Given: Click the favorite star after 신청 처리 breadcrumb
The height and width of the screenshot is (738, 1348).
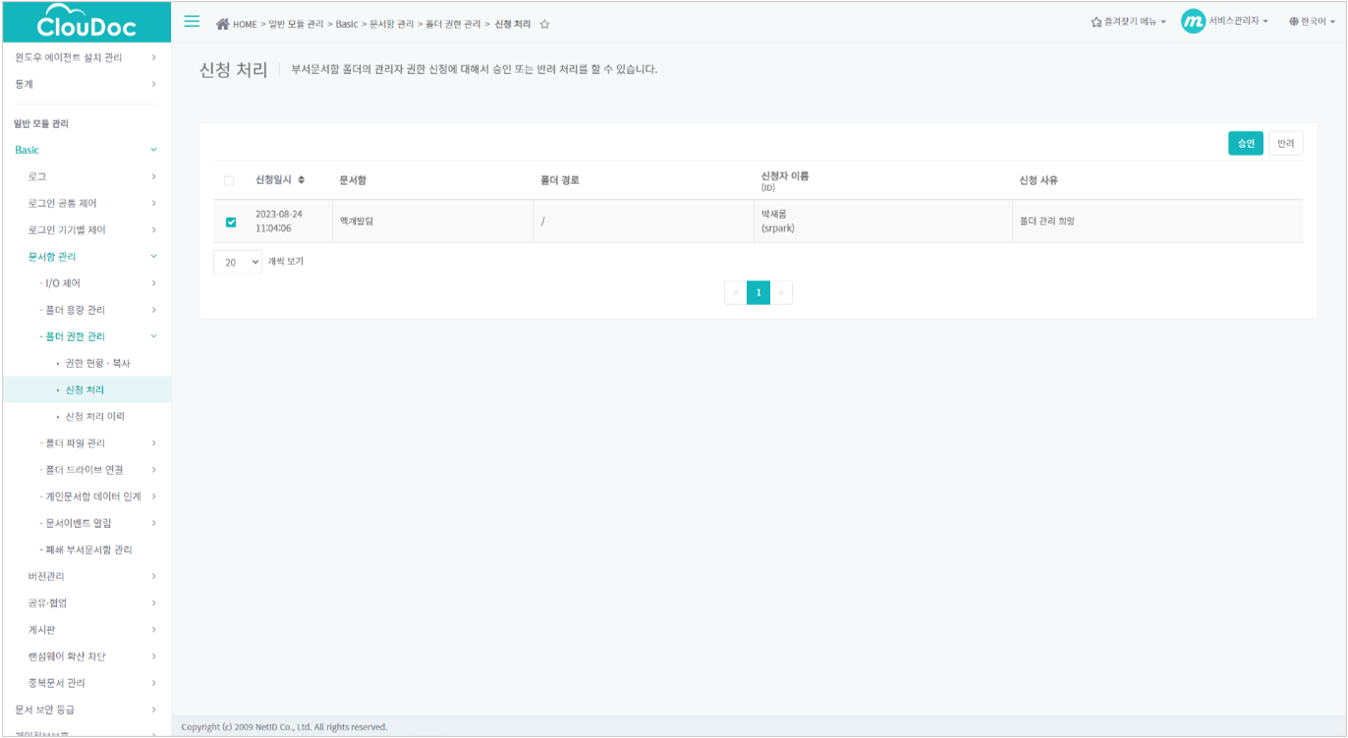Looking at the screenshot, I should [x=545, y=24].
